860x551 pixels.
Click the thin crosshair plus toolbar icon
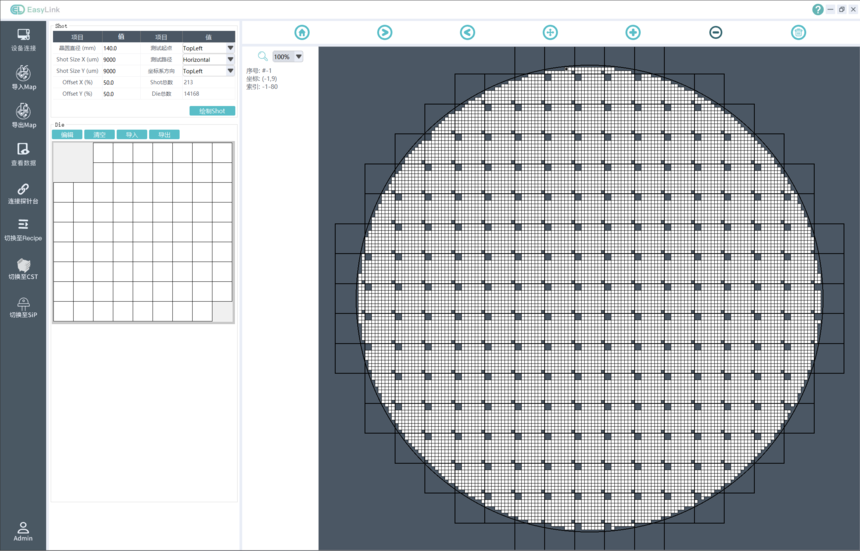550,32
